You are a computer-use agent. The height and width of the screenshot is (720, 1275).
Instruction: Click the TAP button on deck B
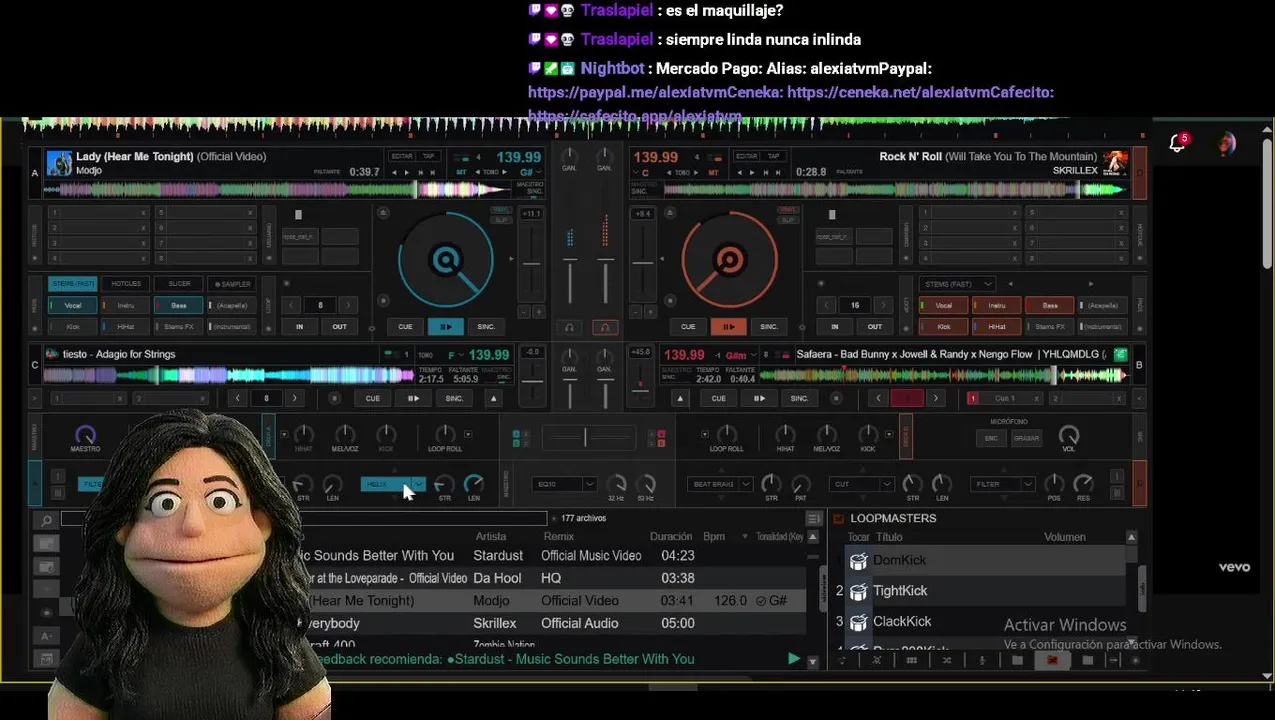(773, 156)
